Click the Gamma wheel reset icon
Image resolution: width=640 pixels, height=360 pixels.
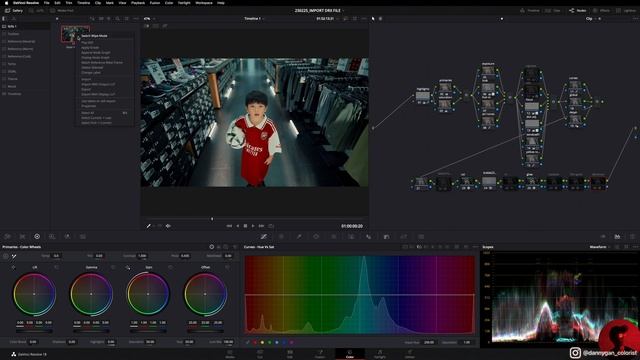(113, 267)
